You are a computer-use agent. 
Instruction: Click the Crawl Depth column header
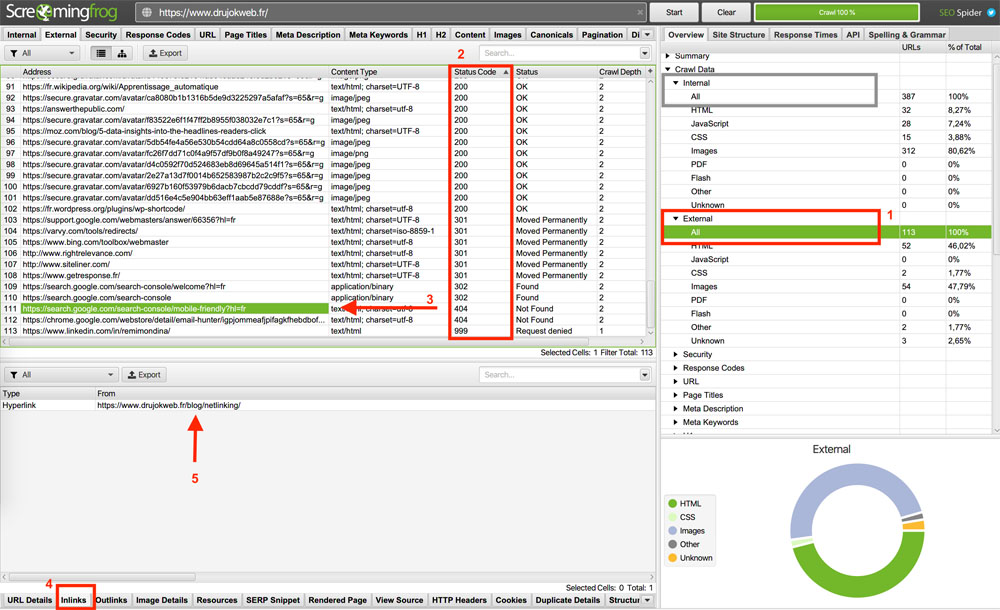(x=620, y=71)
